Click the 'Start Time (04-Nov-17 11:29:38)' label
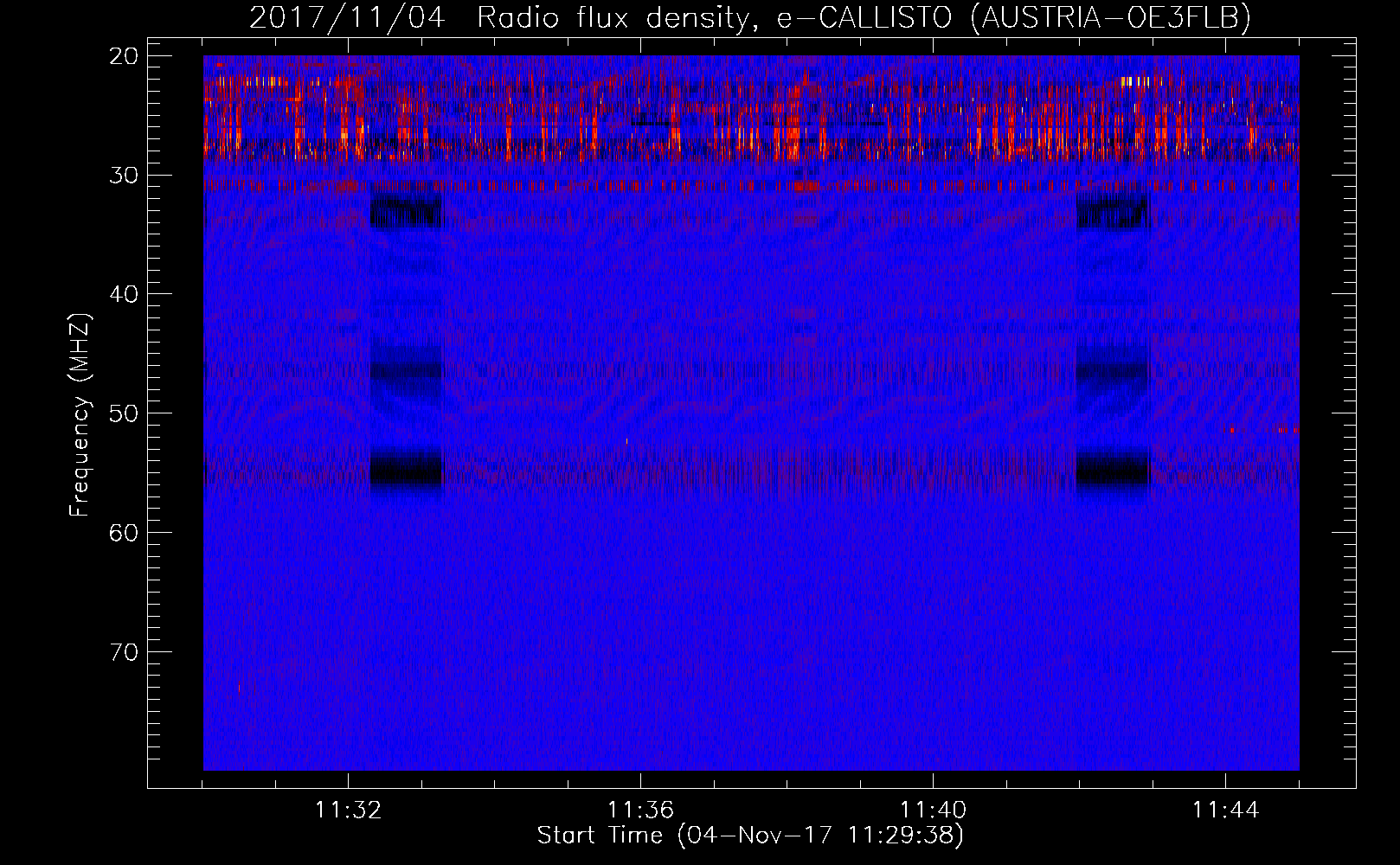The height and width of the screenshot is (865, 1400). [750, 835]
